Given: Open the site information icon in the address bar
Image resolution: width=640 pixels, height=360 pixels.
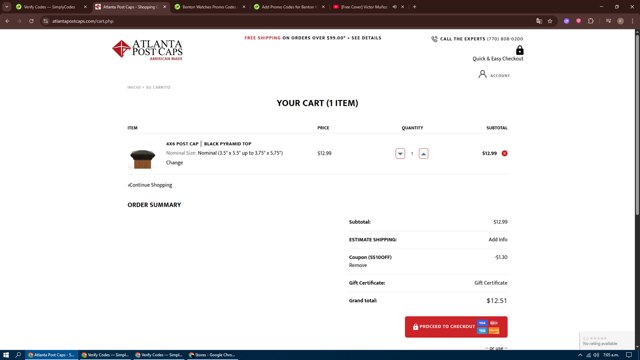Looking at the screenshot, I should click(46, 21).
